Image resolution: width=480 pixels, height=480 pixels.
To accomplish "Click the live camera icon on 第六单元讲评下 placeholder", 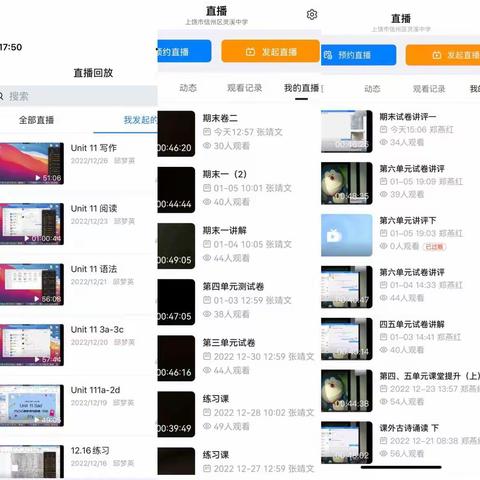I will (334, 235).
